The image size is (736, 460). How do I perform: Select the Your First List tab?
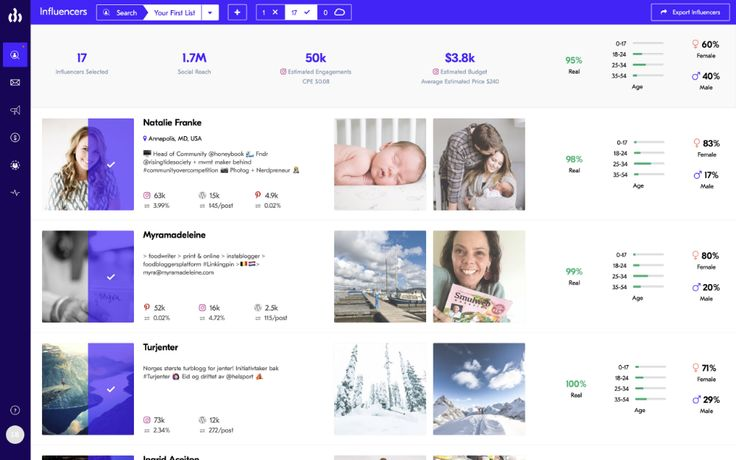click(x=174, y=13)
